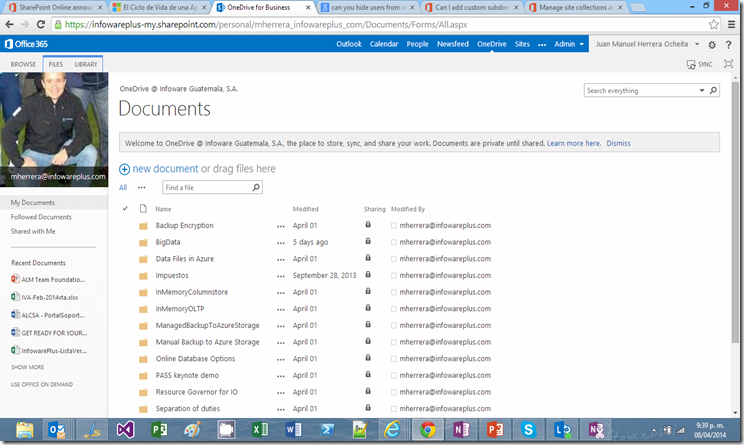Open the navigation ellipsis next to Sites
The width and height of the screenshot is (744, 445).
click(x=542, y=45)
